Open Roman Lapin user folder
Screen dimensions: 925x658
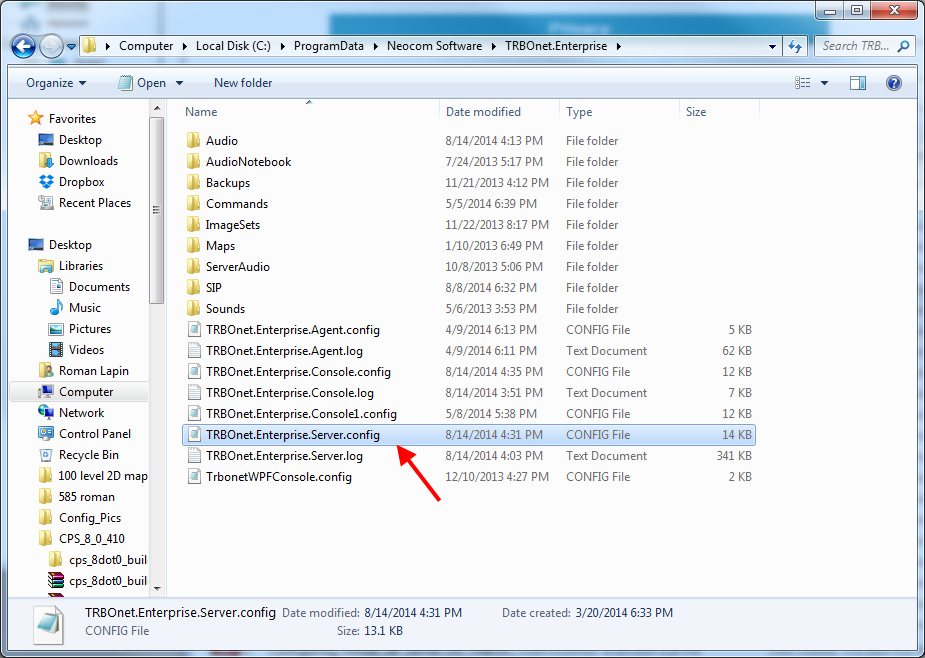(93, 371)
